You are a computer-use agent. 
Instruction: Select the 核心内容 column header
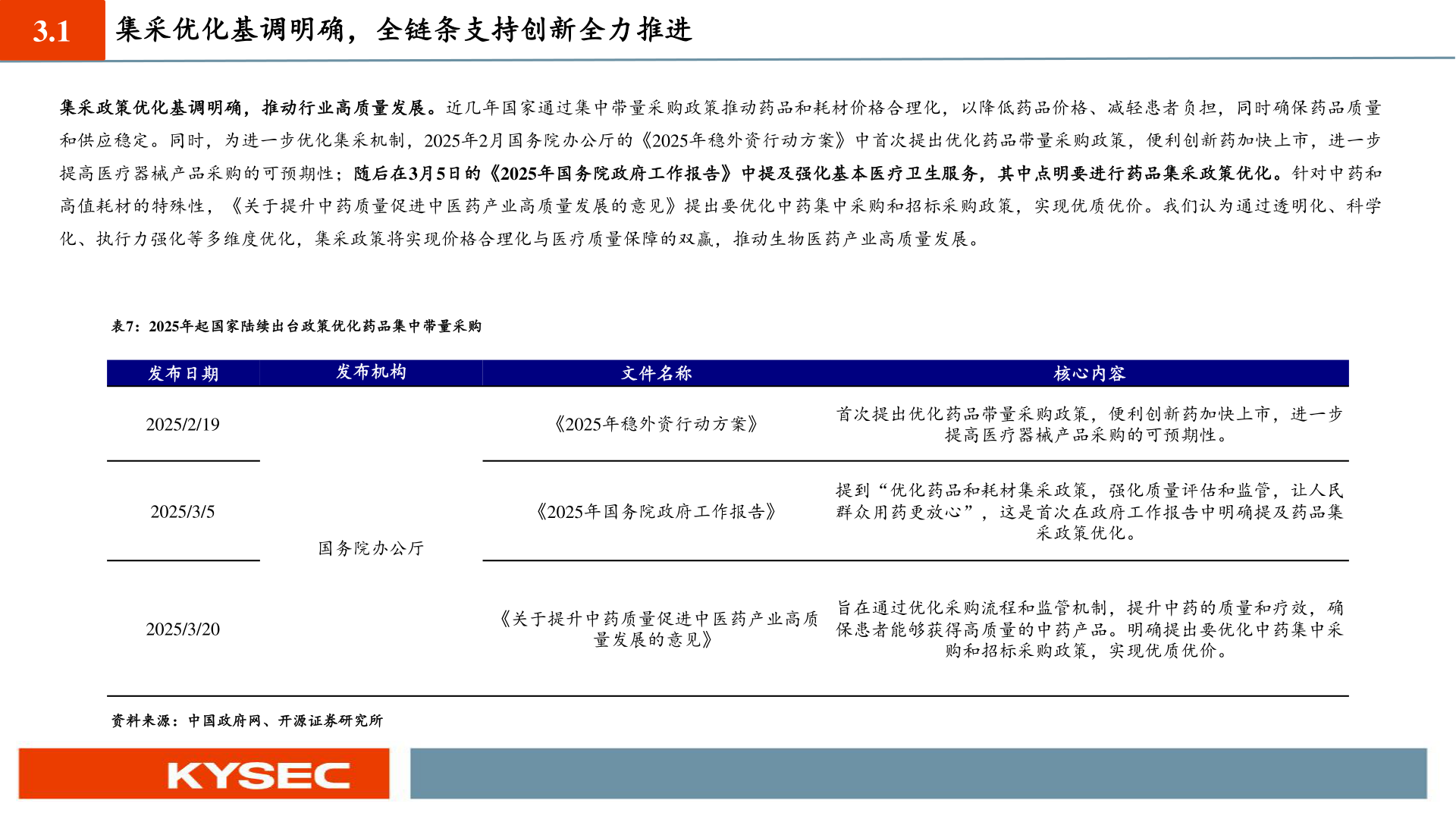[1090, 373]
